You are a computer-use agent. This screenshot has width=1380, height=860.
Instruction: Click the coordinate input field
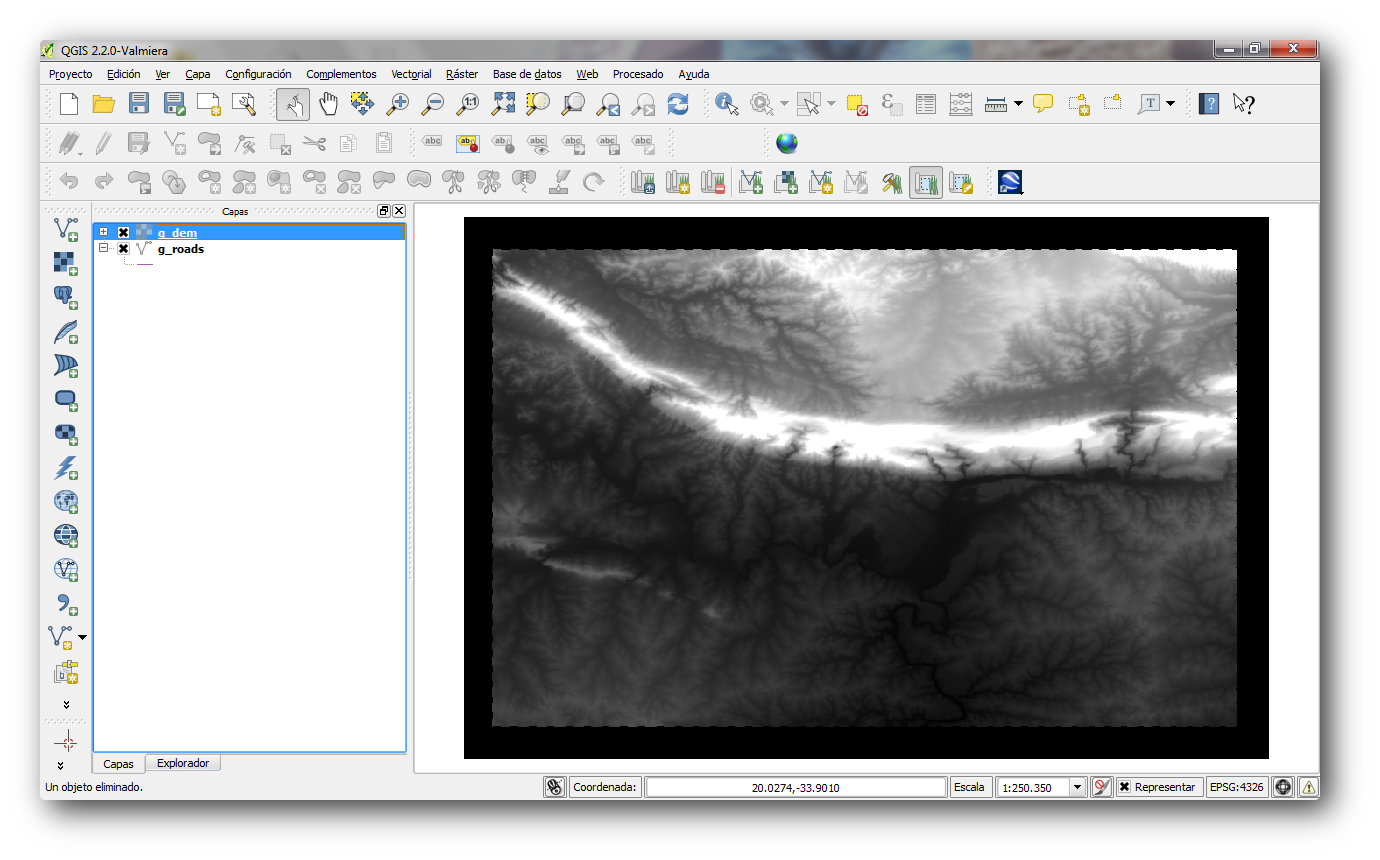pos(796,787)
